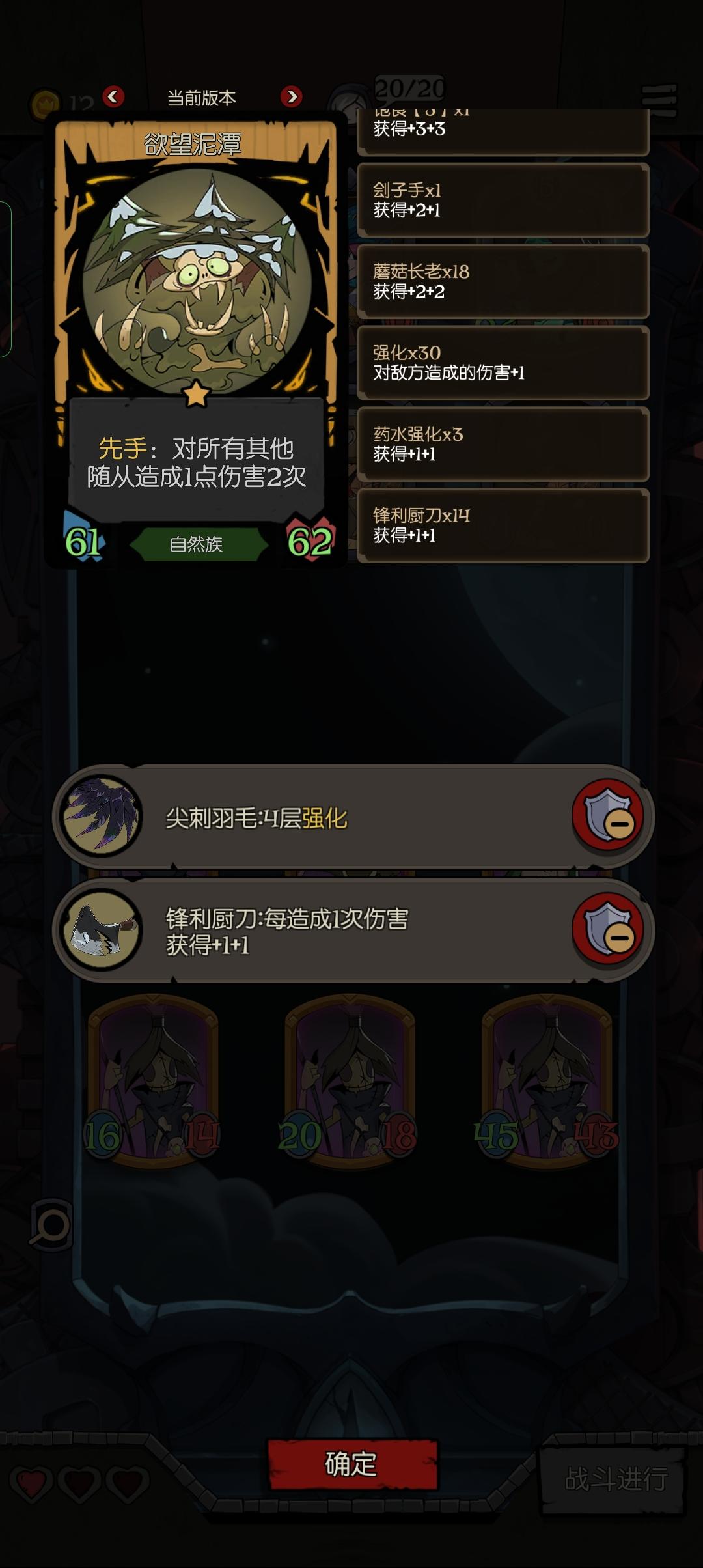Tap the 欲望泥潭 card portrait
The width and height of the screenshot is (703, 1568).
(197, 281)
